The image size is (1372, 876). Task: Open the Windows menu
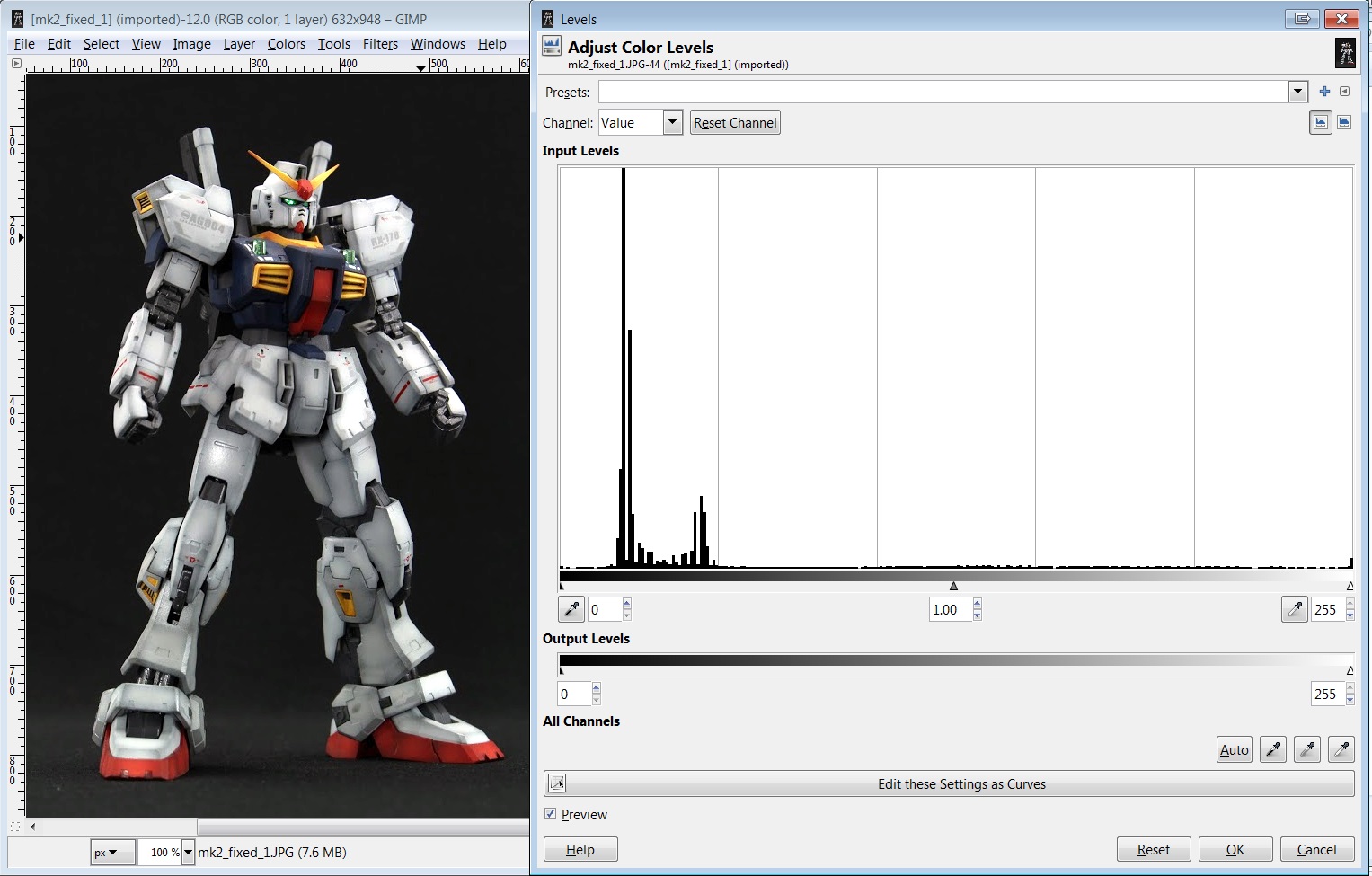(438, 44)
